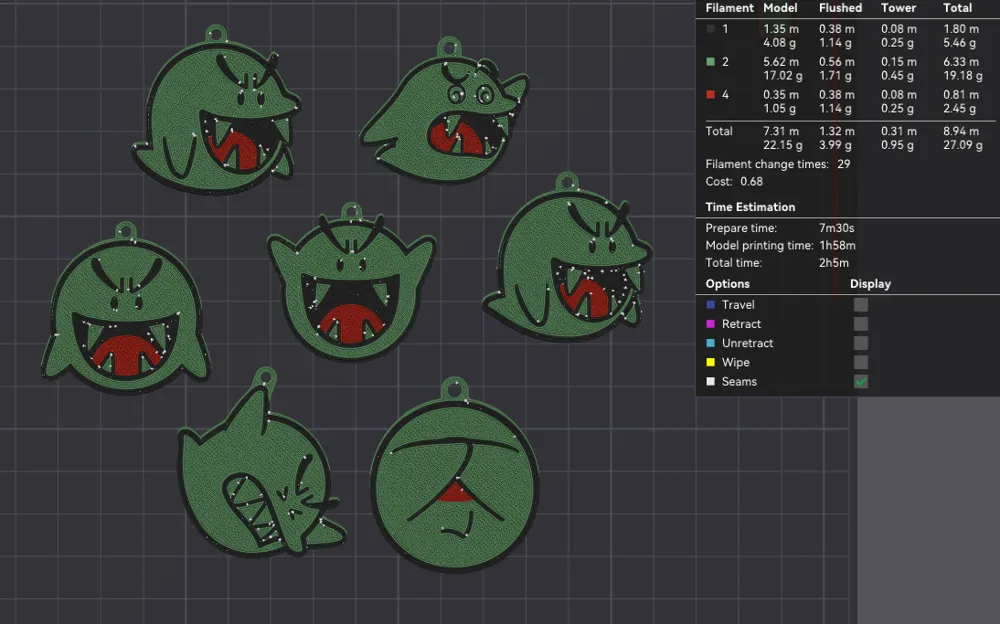Click the "0.15 m" tower value

click(x=899, y=62)
